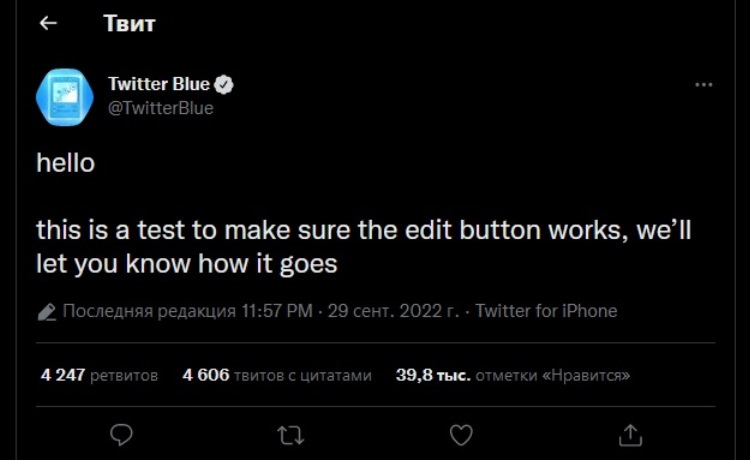Image resolution: width=750 pixels, height=460 pixels.
Task: Open the 29 сент. 2022 г. date link
Action: click(393, 311)
